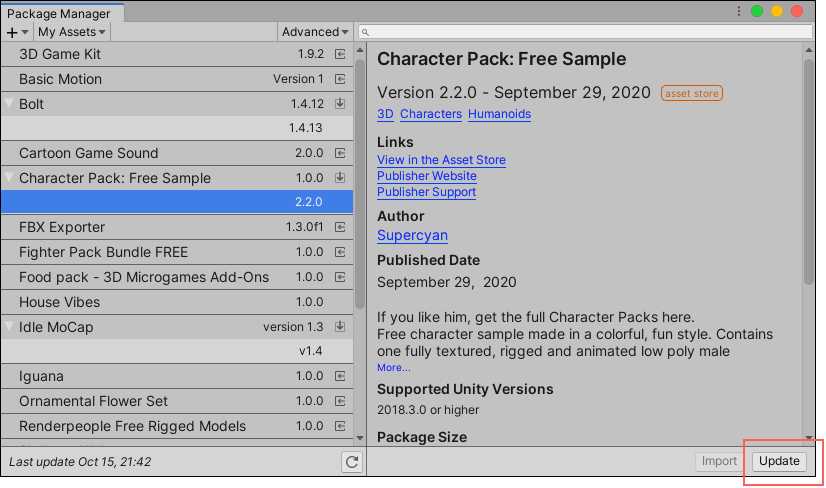826x488 pixels.
Task: Open the three-dot window options menu
Action: 739,11
